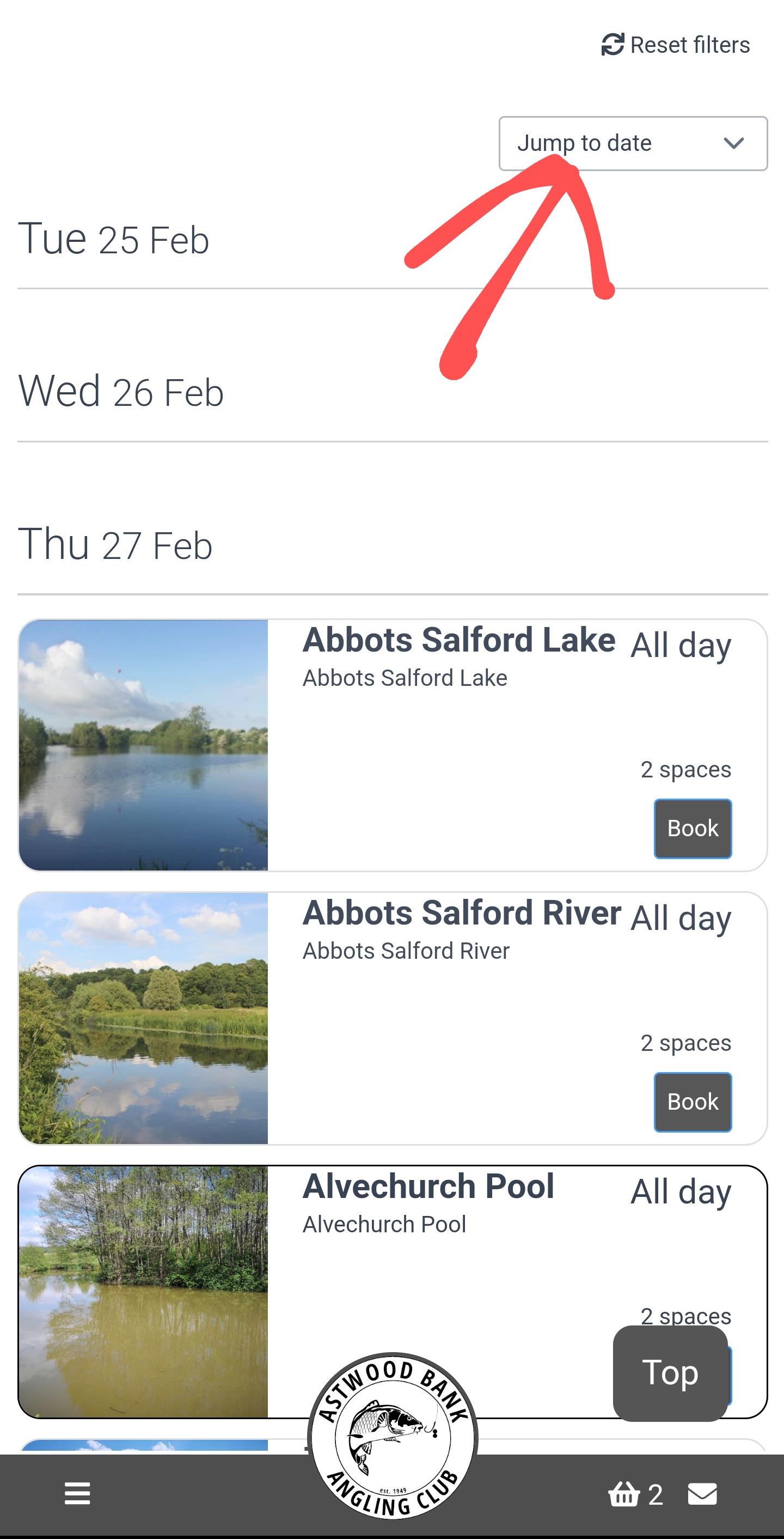Click the Wed 26 Feb date heading
This screenshot has width=784, height=1539.
[121, 392]
